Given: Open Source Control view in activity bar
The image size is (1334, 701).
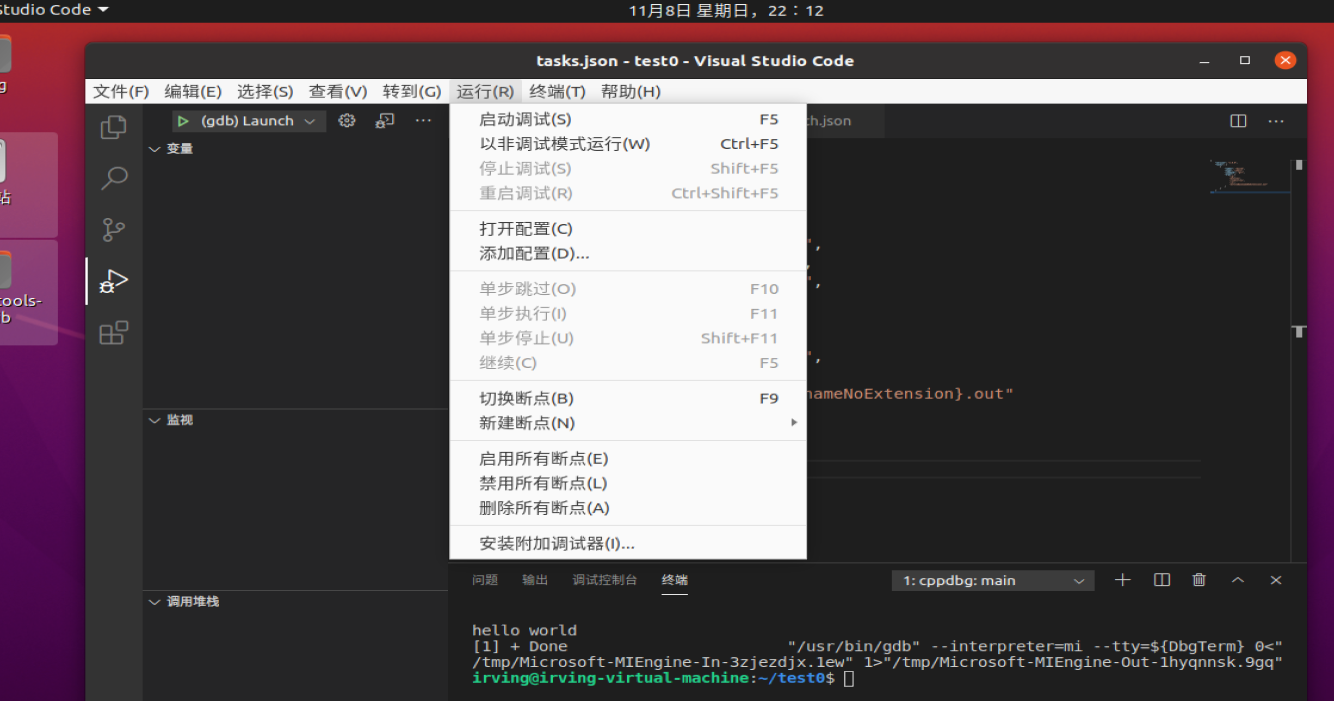Looking at the screenshot, I should click(x=114, y=230).
